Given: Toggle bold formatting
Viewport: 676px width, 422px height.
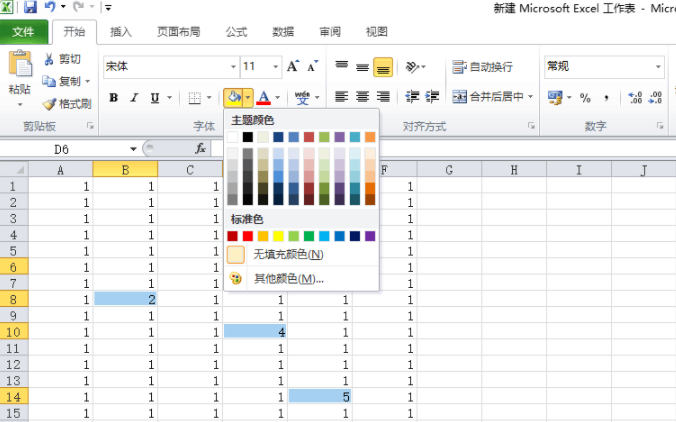Looking at the screenshot, I should tap(113, 98).
